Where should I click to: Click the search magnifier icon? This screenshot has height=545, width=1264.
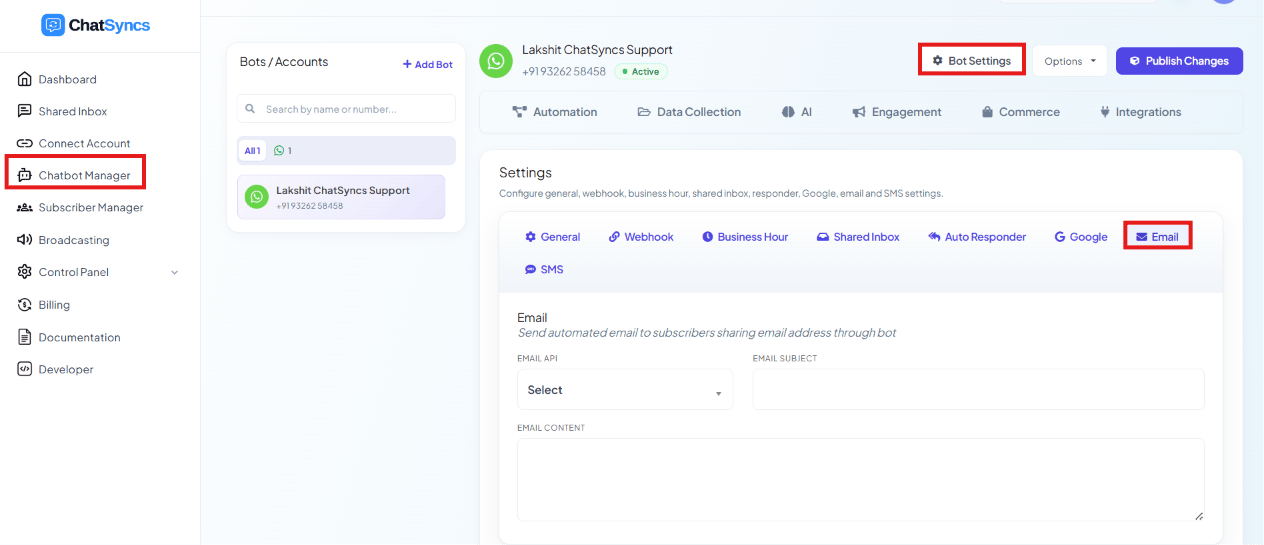252,109
